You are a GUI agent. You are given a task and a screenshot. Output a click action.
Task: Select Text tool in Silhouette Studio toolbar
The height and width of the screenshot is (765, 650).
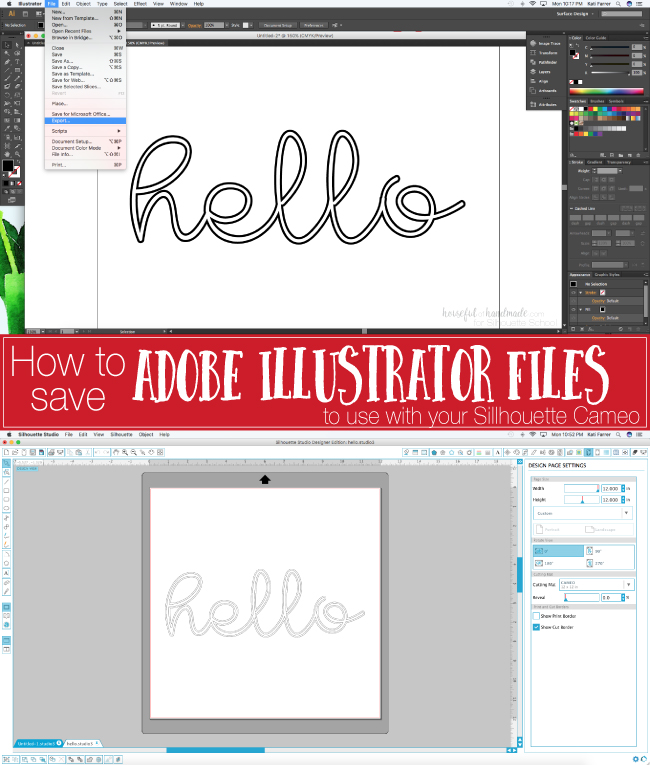click(6, 573)
